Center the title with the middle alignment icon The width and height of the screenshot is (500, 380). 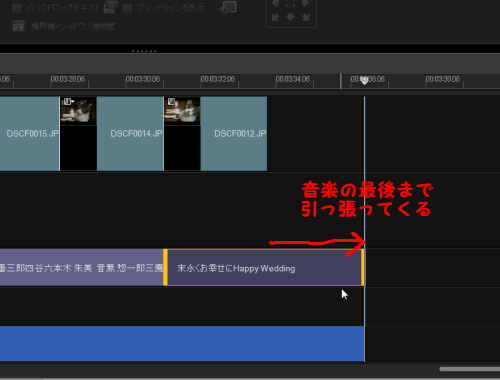point(290,4)
